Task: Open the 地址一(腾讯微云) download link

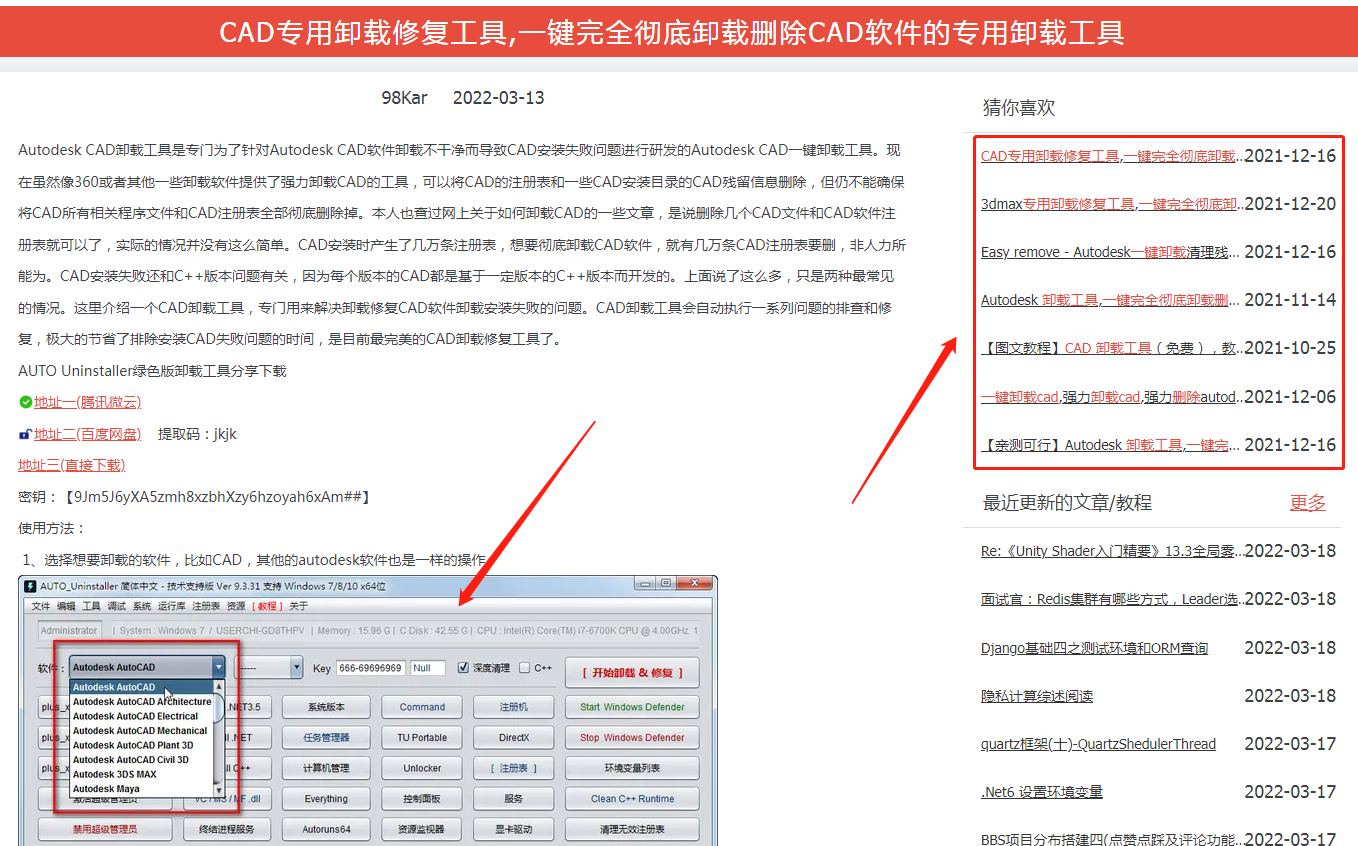Action: click(x=88, y=402)
